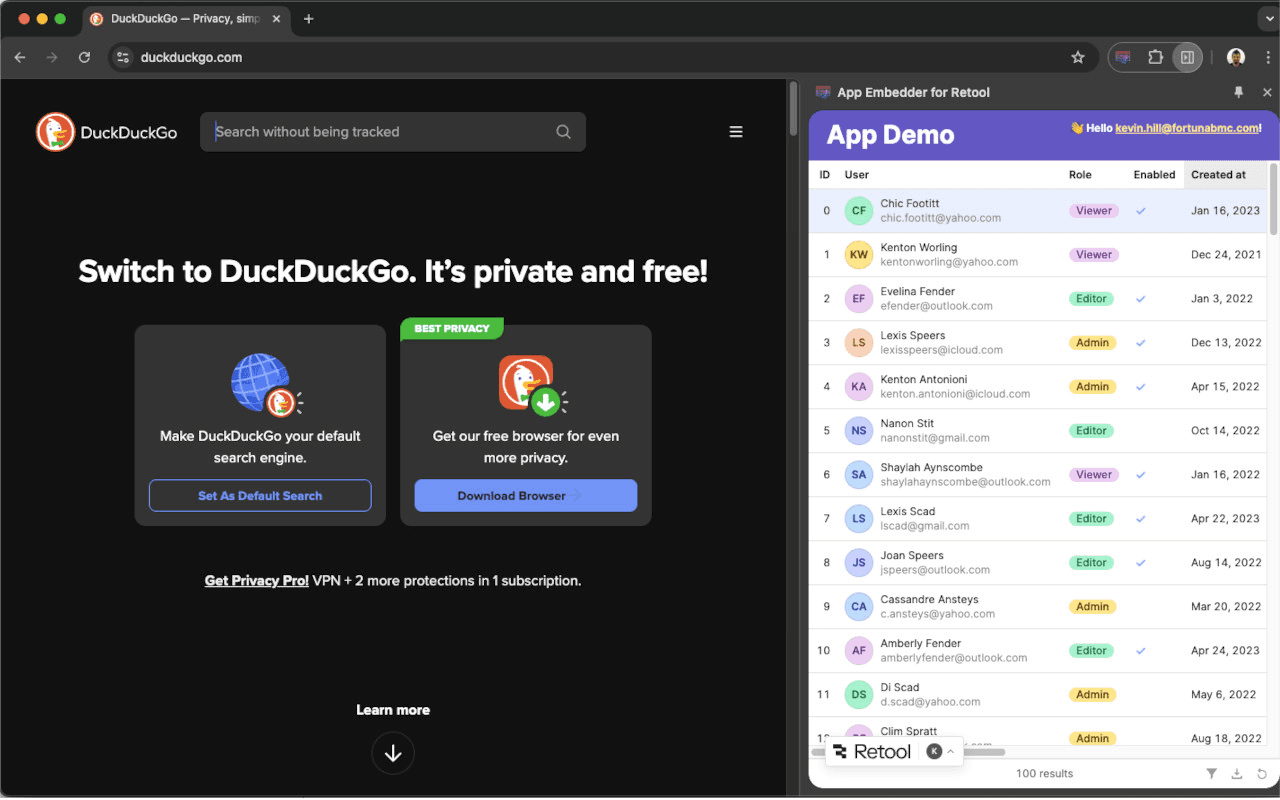Viewport: 1280px width, 800px height.
Task: Click the search magnifier icon on DuckDuckGo
Action: tap(563, 132)
